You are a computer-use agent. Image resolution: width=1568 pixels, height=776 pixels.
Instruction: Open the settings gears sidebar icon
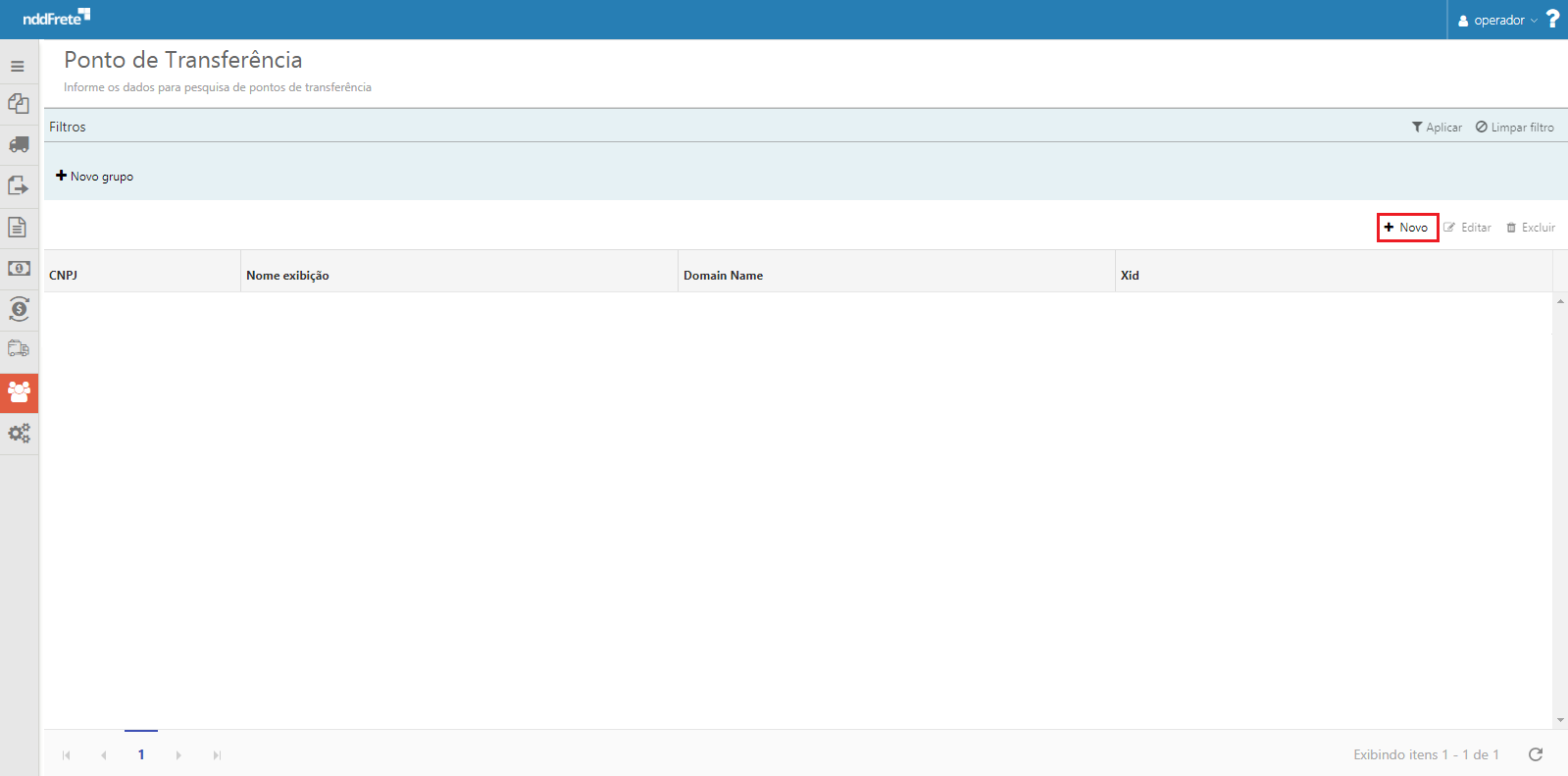click(x=19, y=433)
